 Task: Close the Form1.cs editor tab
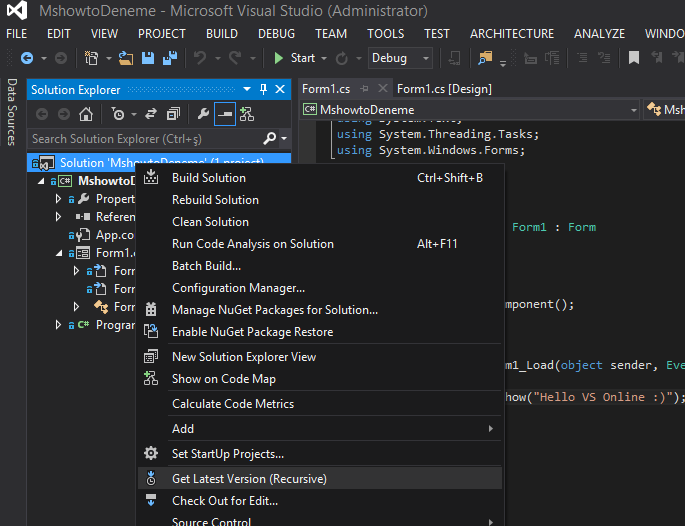383,89
